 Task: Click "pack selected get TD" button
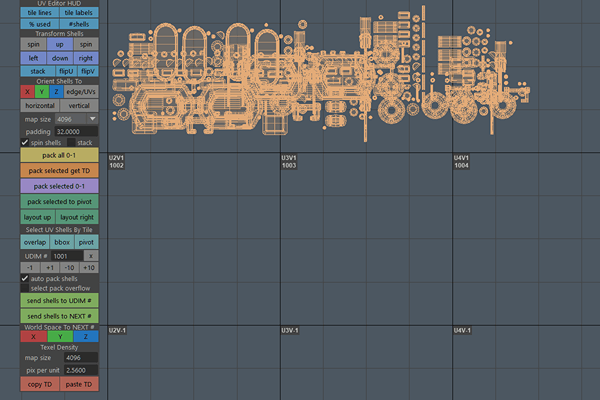(60, 171)
